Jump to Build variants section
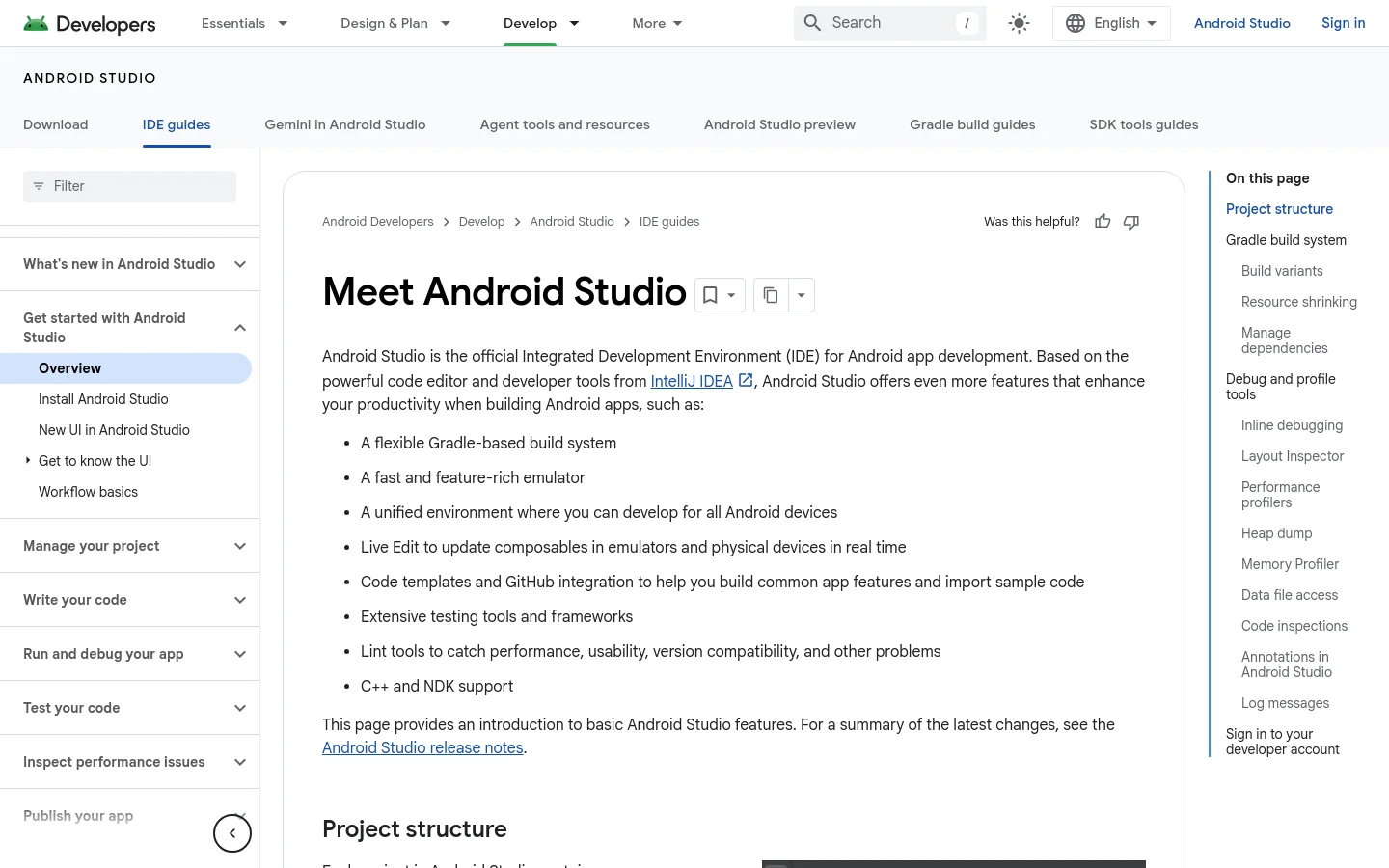1389x868 pixels. coord(1282,271)
